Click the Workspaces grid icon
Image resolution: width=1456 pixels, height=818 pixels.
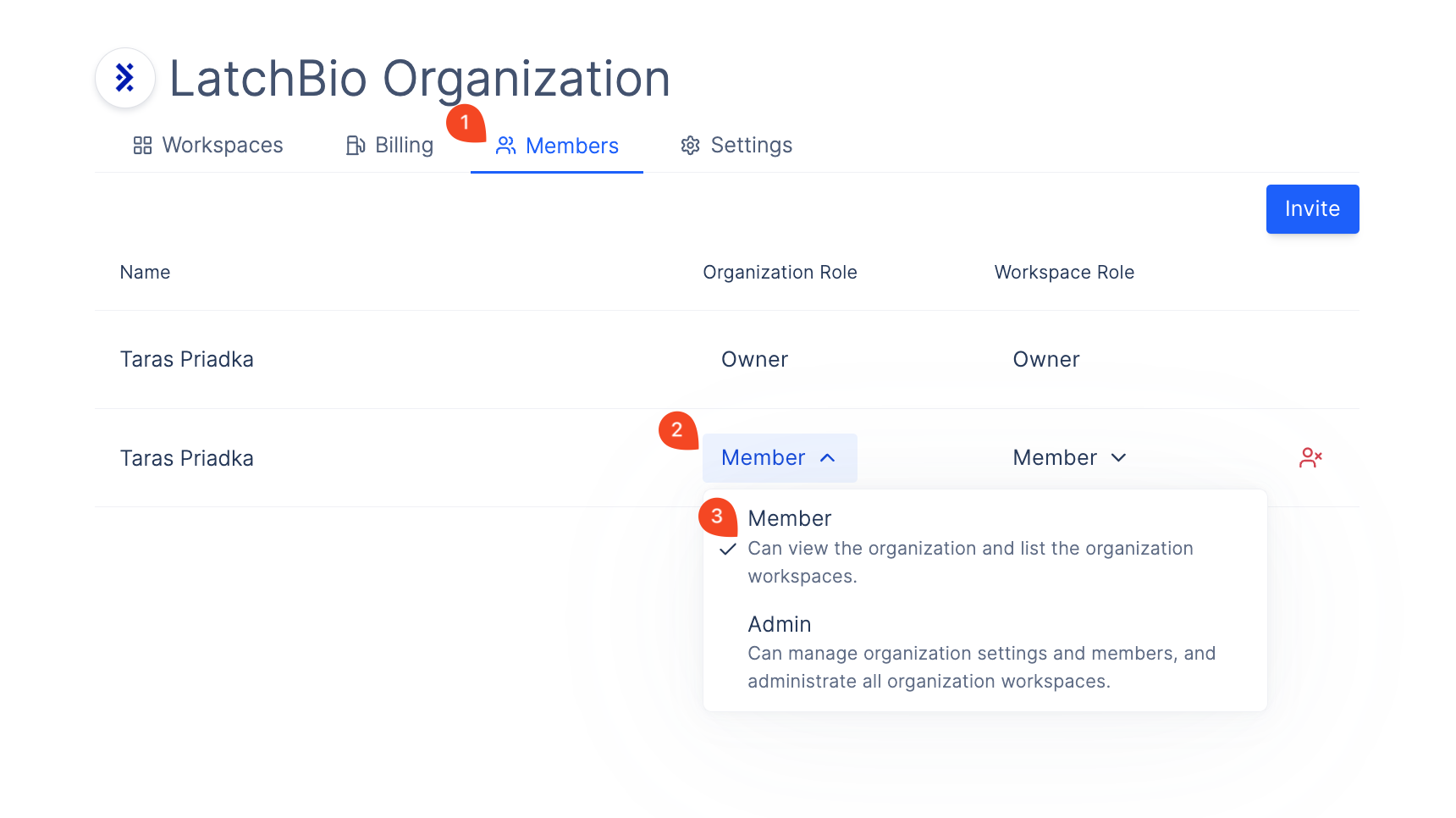[142, 146]
